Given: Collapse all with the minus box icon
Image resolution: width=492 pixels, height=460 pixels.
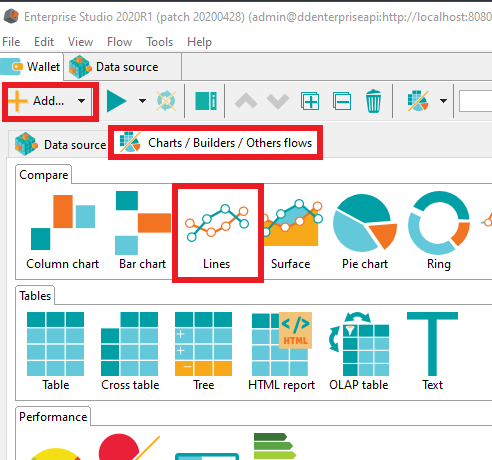Looking at the screenshot, I should (342, 101).
